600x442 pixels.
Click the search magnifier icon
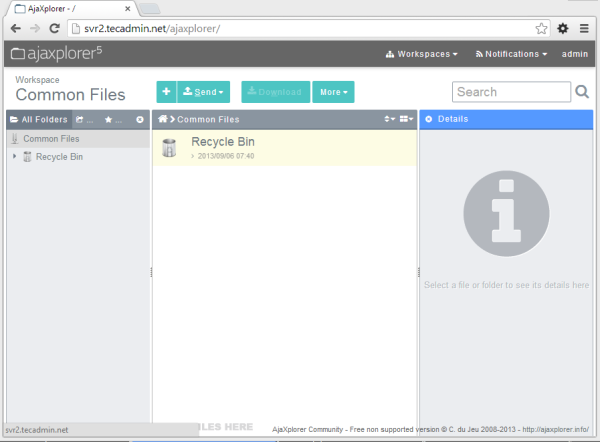[x=582, y=92]
